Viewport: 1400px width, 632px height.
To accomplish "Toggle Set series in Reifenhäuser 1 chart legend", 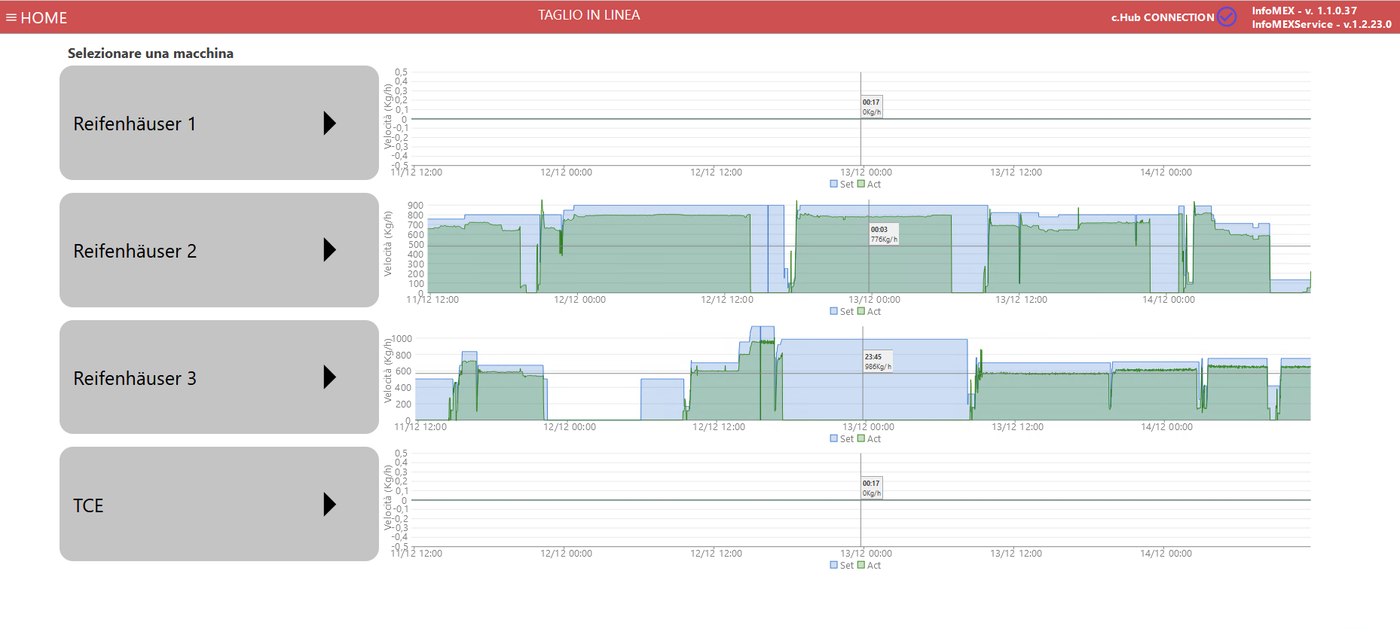I will [x=842, y=184].
